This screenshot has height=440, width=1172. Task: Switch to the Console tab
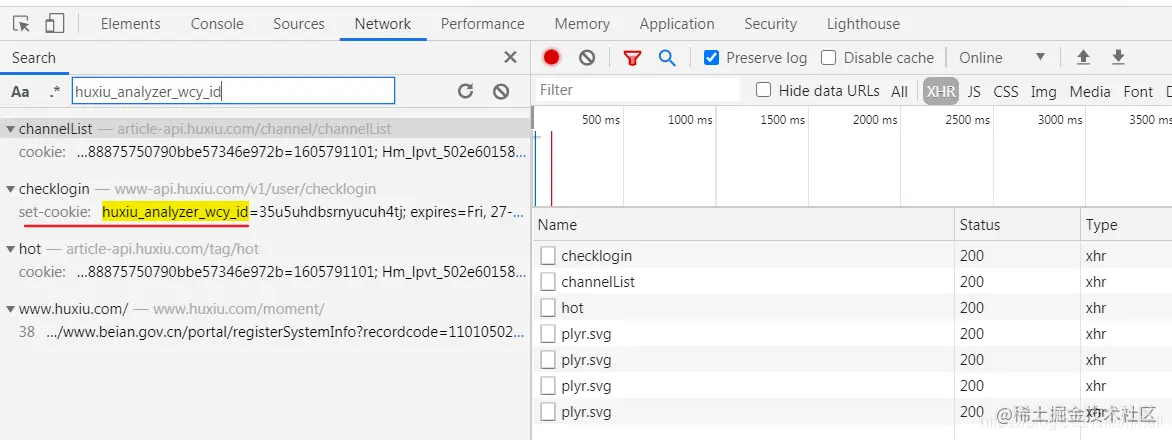click(217, 24)
